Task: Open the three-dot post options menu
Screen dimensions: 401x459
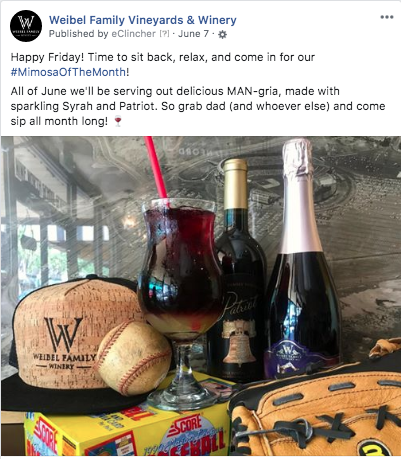Action: 387,17
